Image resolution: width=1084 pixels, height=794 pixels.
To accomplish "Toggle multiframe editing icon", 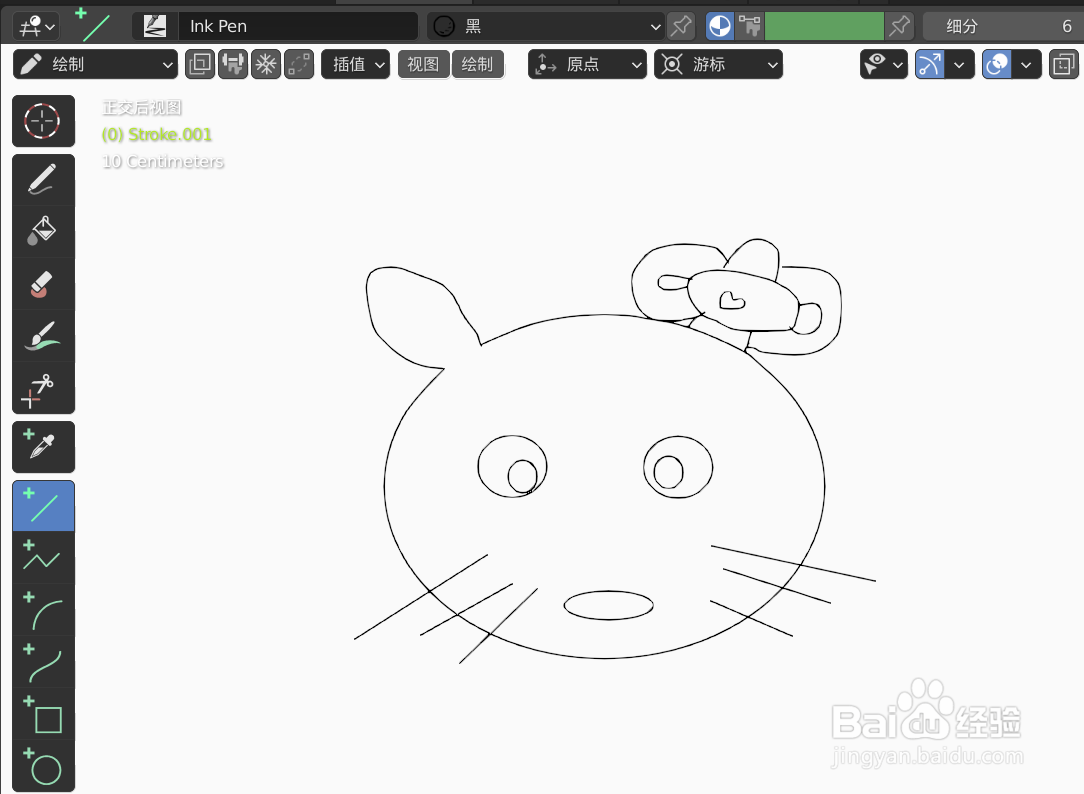I will [299, 64].
